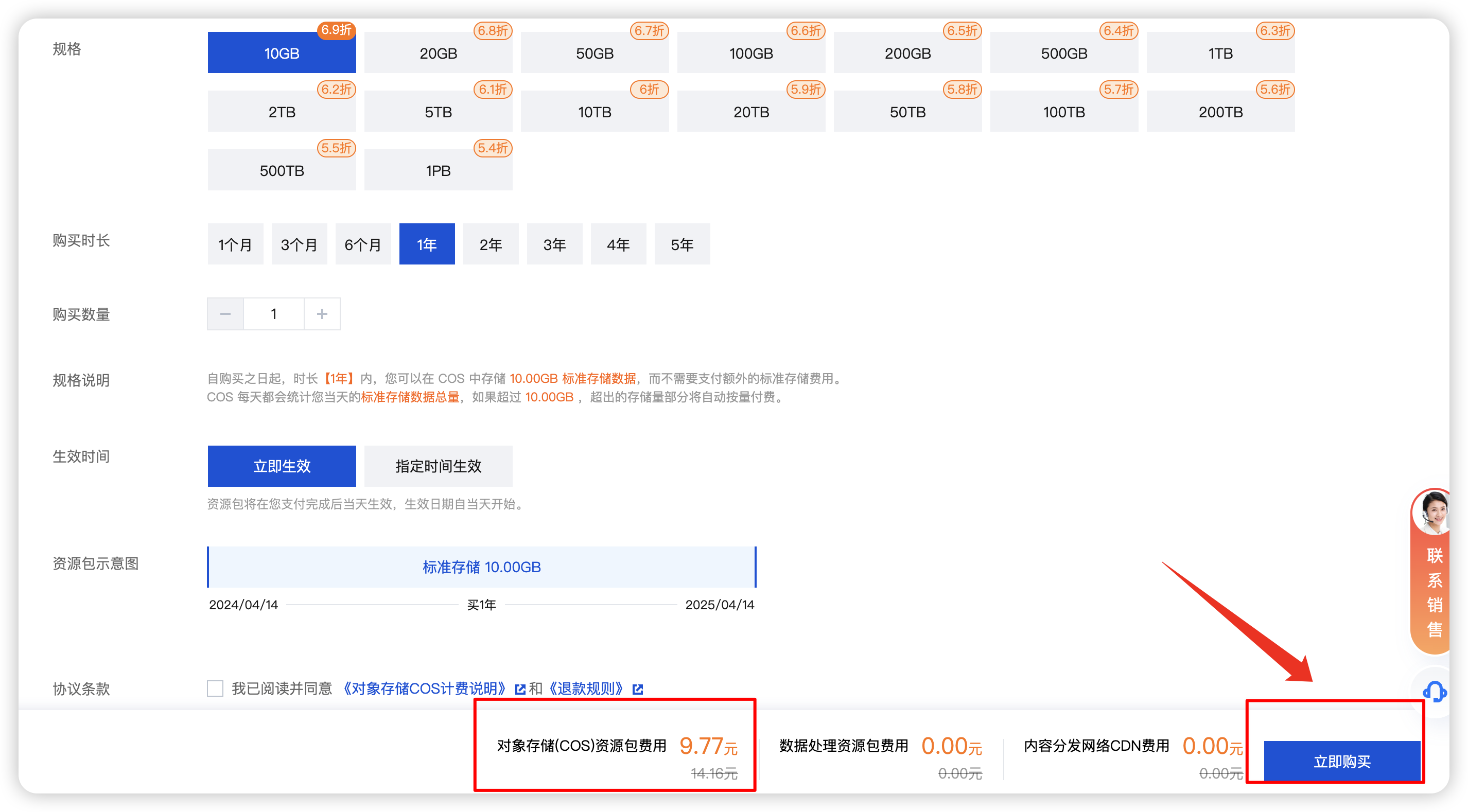Click external link icon after refund rules
Screen dimensions: 1468x812
click(x=638, y=690)
